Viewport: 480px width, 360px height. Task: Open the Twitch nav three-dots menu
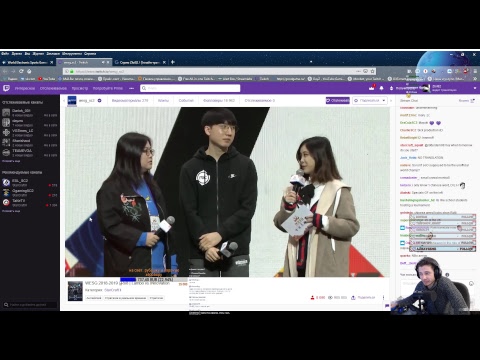[132, 88]
